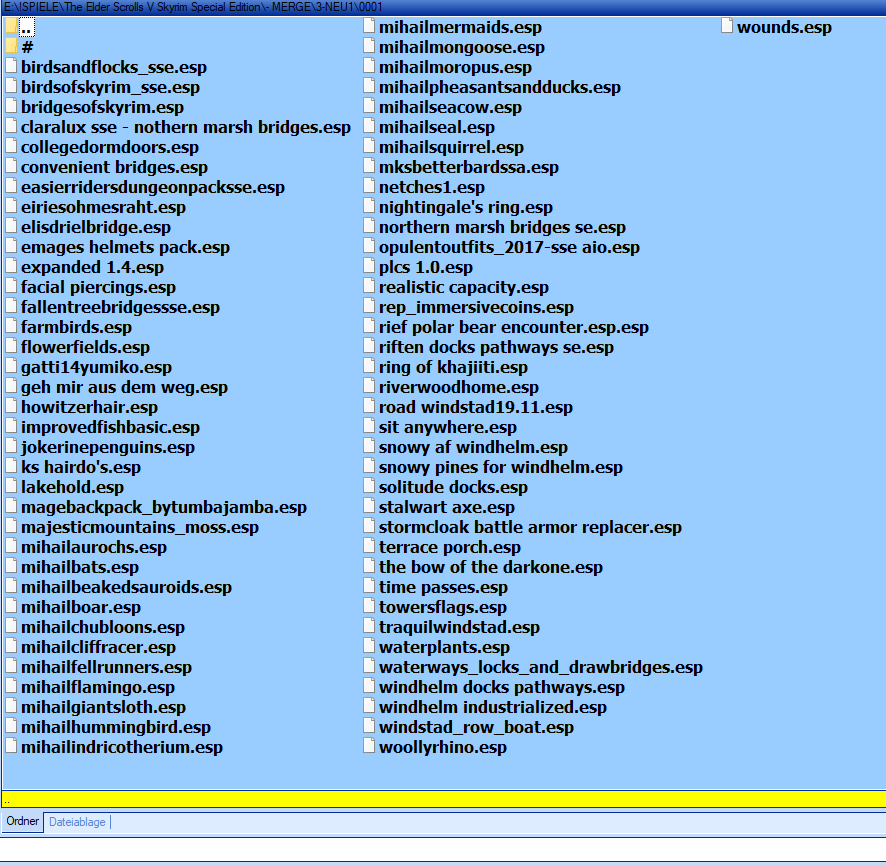Select mihailindricotherium.esp
Image resolution: width=886 pixels, height=865 pixels.
pyautogui.click(x=121, y=747)
